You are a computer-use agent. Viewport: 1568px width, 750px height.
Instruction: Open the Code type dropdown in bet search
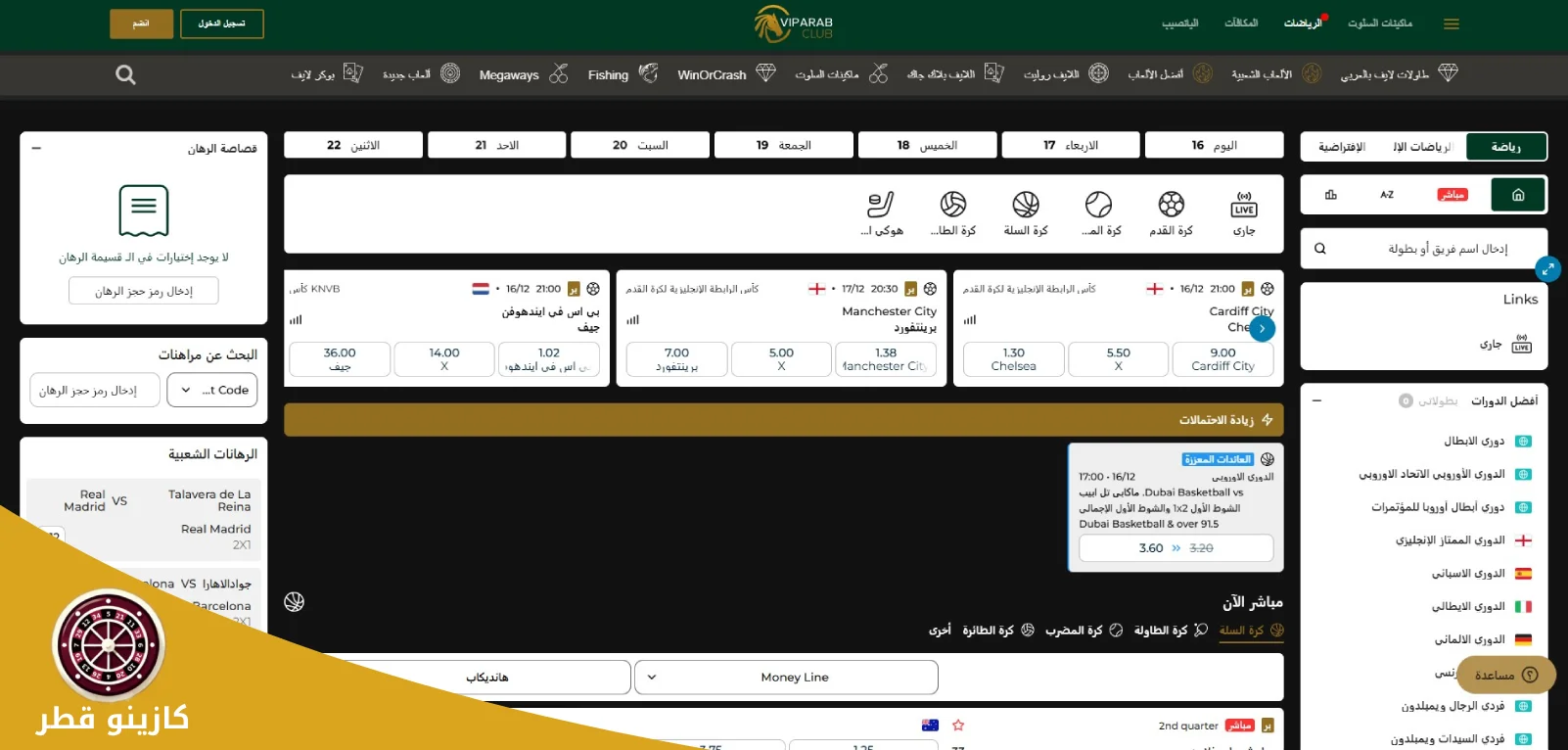pos(212,390)
